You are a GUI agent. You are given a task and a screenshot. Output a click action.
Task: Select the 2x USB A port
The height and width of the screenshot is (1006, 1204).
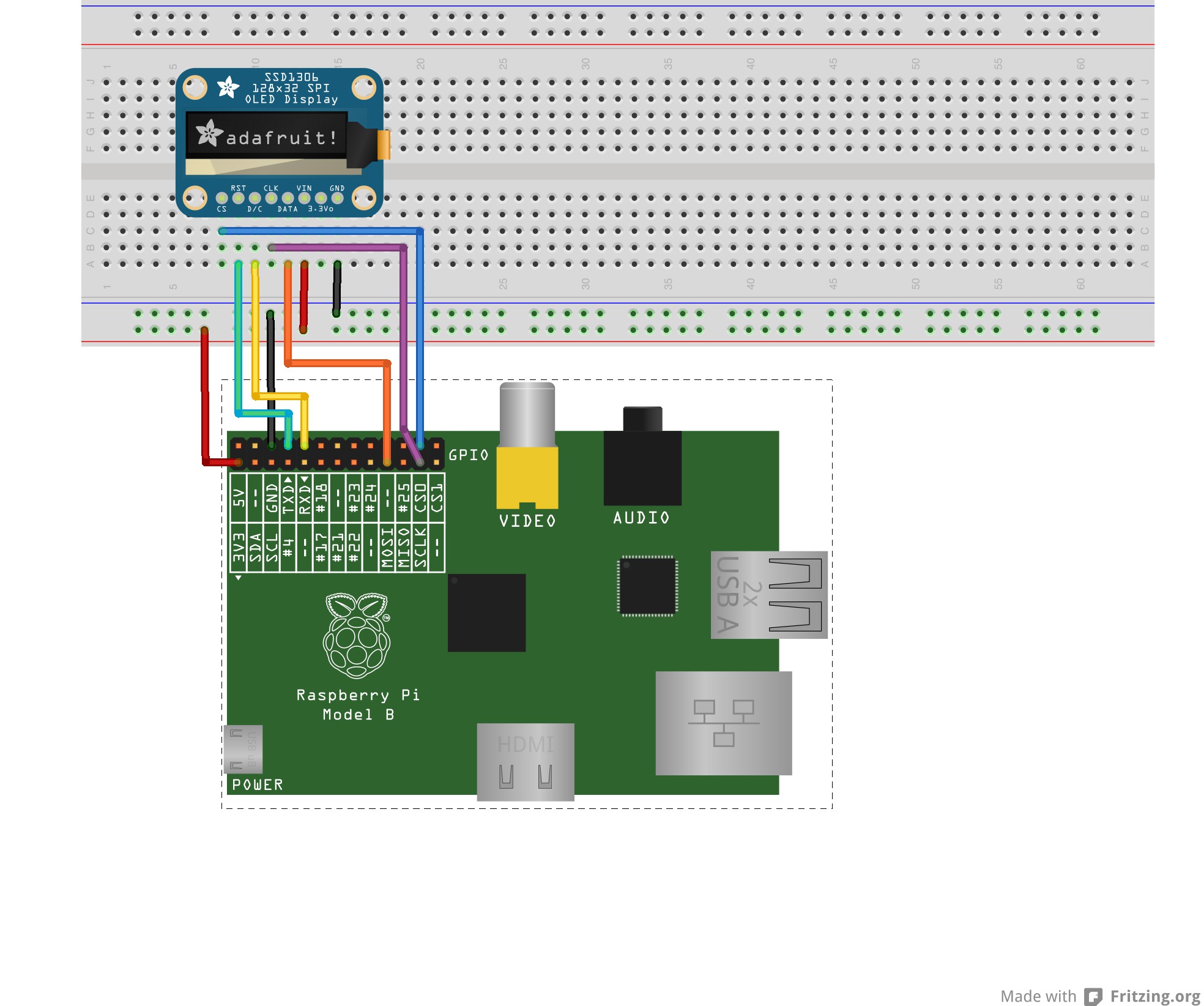coord(769,595)
